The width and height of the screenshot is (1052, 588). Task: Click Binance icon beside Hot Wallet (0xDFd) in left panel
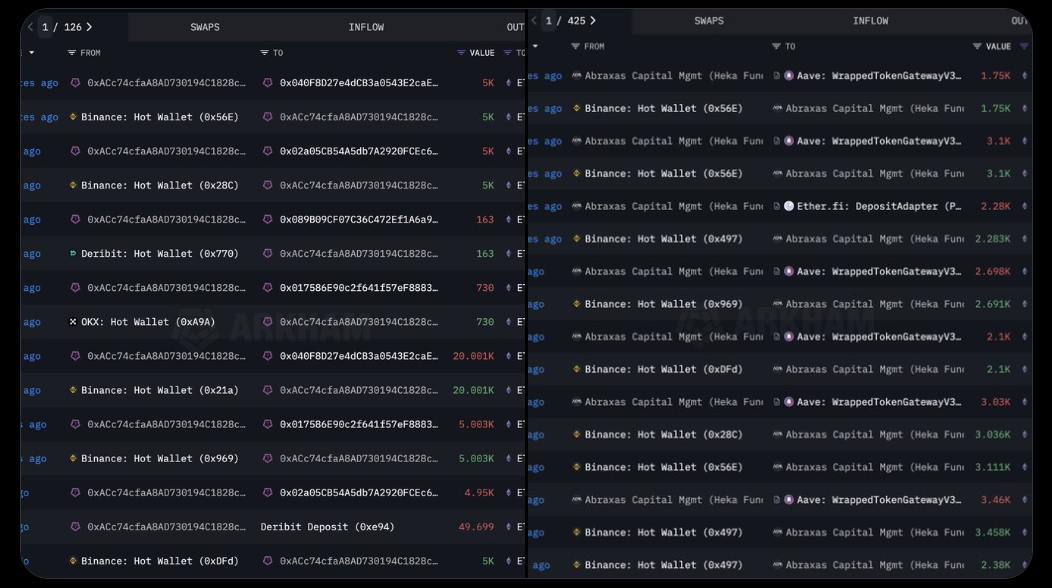pyautogui.click(x=73, y=561)
